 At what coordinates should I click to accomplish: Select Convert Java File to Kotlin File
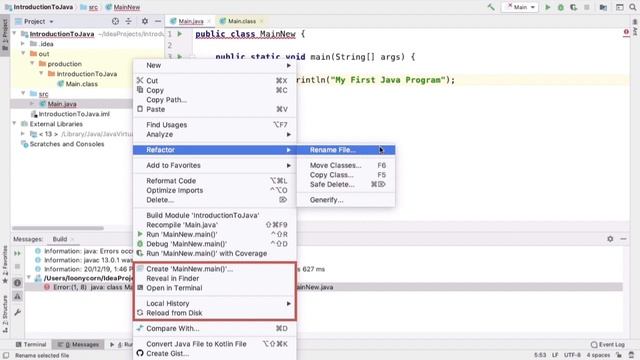[x=215, y=344]
